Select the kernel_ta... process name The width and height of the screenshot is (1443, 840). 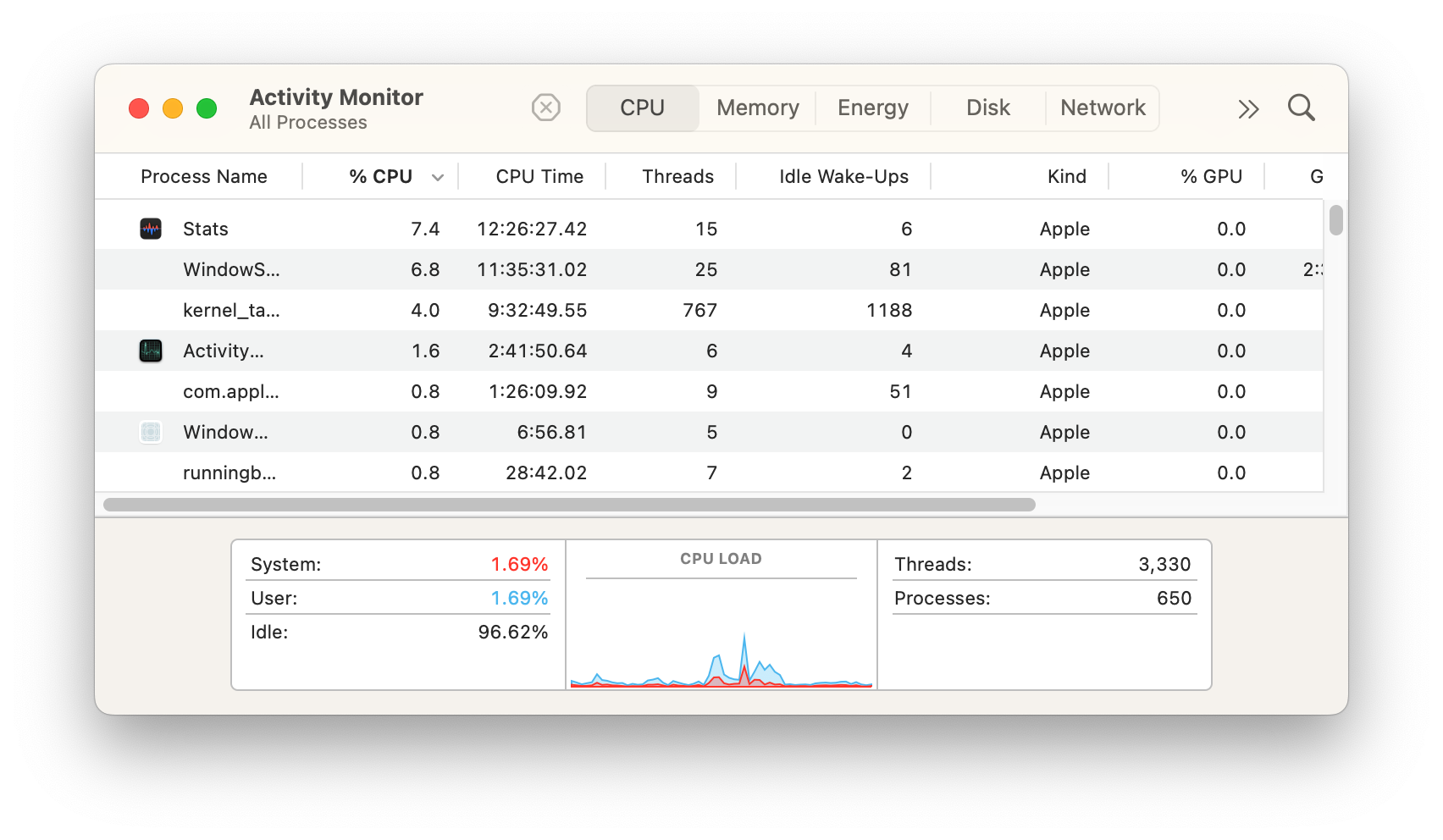pyautogui.click(x=231, y=310)
